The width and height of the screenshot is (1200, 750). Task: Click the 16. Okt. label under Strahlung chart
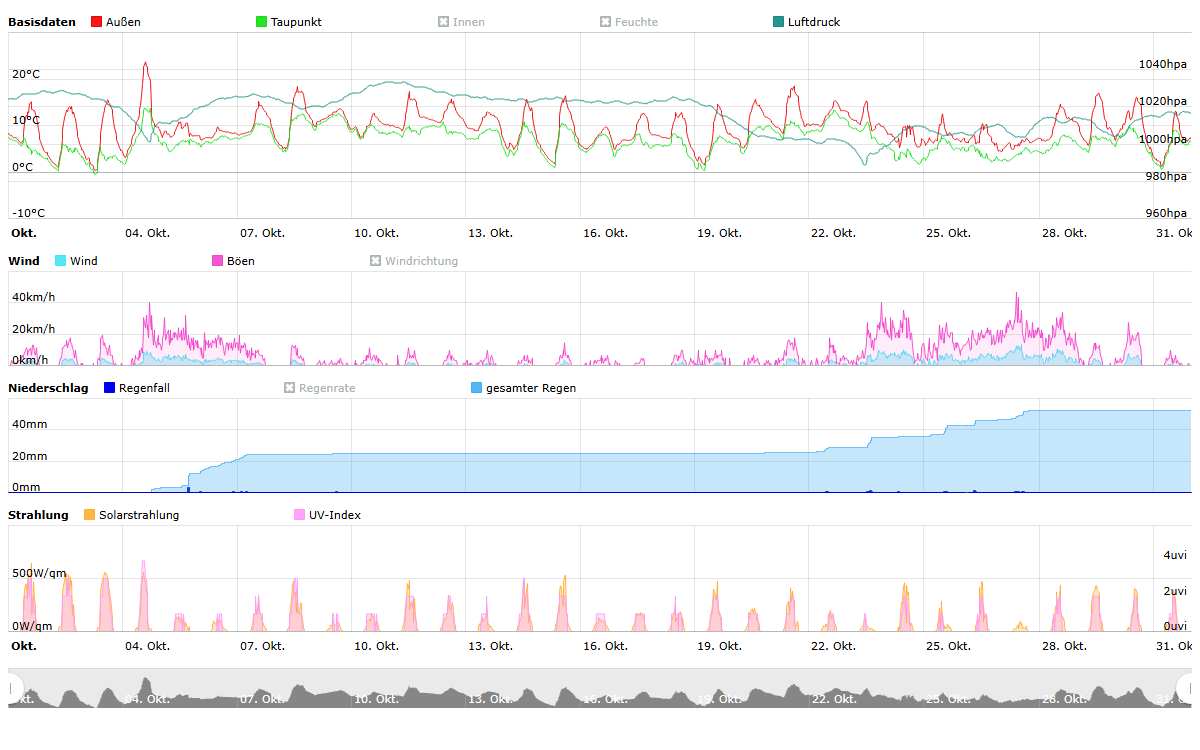605,646
